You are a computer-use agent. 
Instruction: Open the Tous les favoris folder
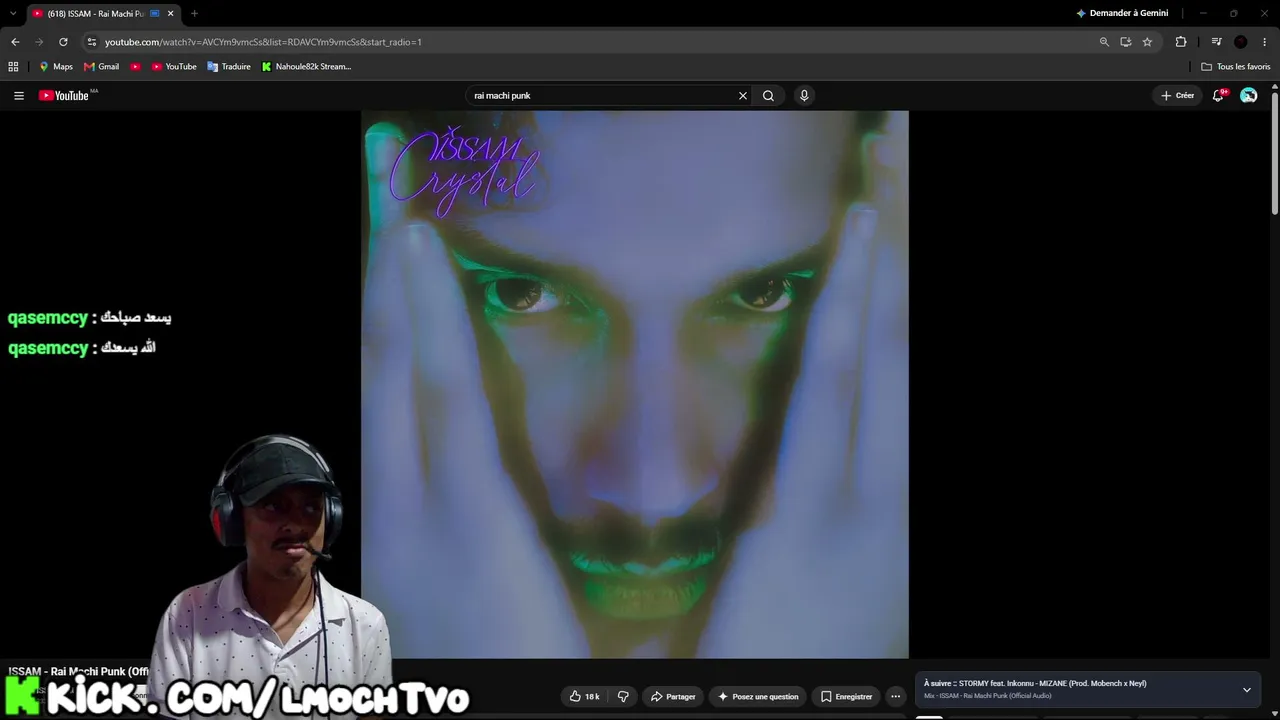(1235, 67)
